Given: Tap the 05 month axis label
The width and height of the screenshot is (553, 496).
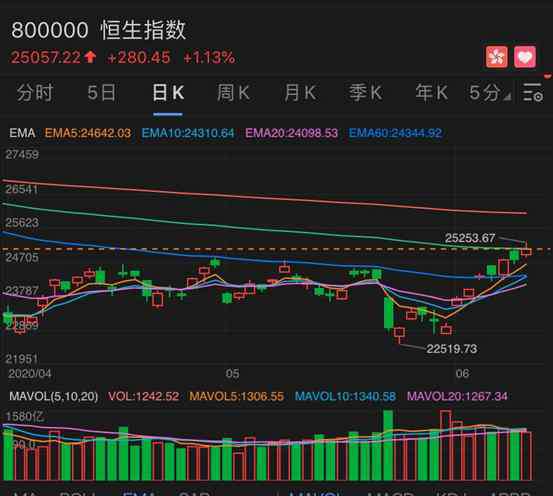Looking at the screenshot, I should pyautogui.click(x=232, y=374).
